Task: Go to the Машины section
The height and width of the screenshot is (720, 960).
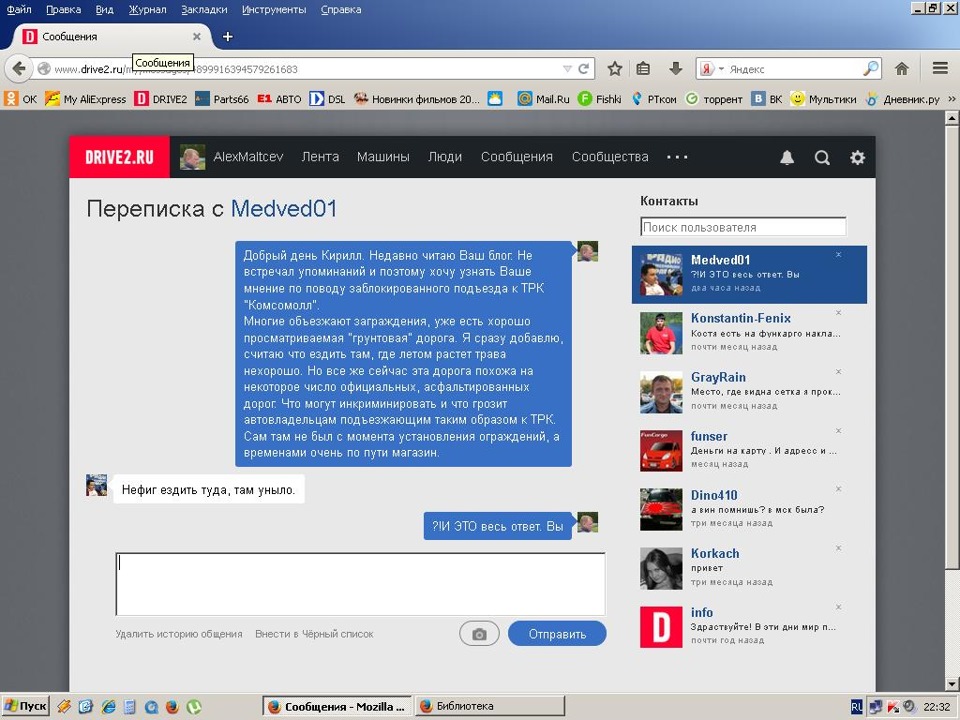Action: pyautogui.click(x=383, y=157)
